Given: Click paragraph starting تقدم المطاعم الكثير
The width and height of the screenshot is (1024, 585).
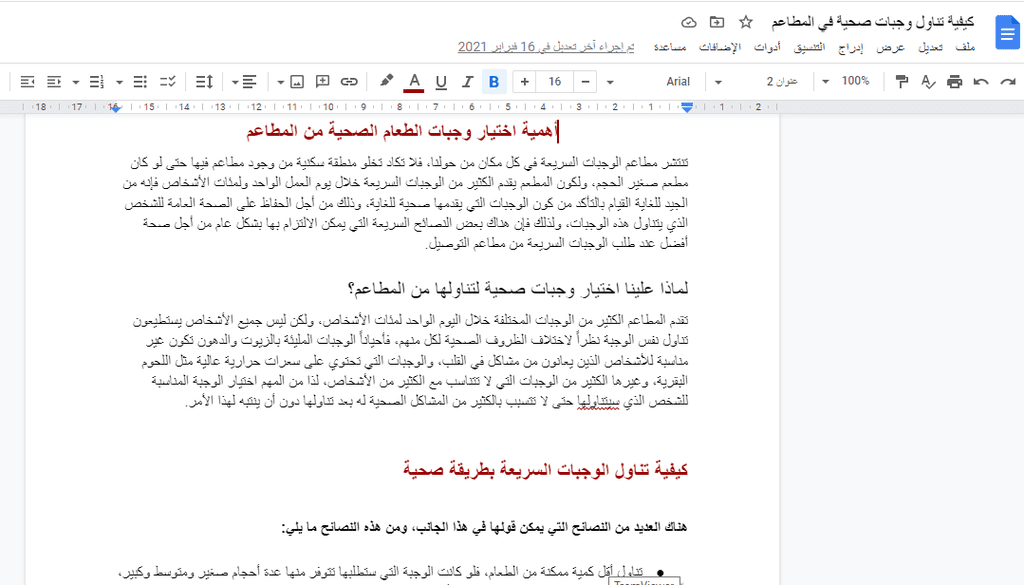Looking at the screenshot, I should tap(410, 361).
